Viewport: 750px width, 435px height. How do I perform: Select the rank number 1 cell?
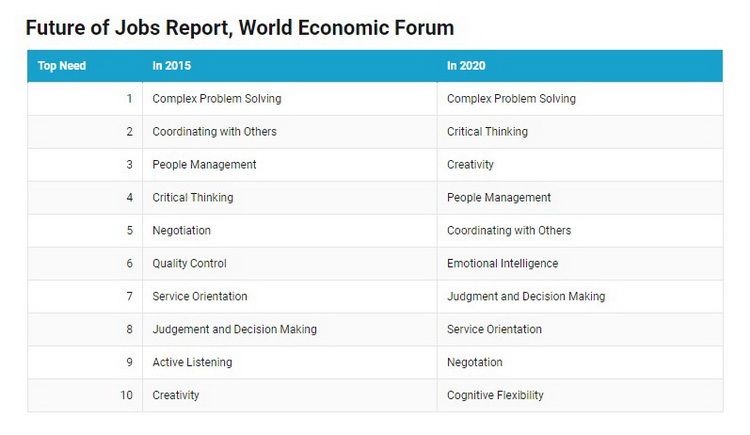coord(129,99)
